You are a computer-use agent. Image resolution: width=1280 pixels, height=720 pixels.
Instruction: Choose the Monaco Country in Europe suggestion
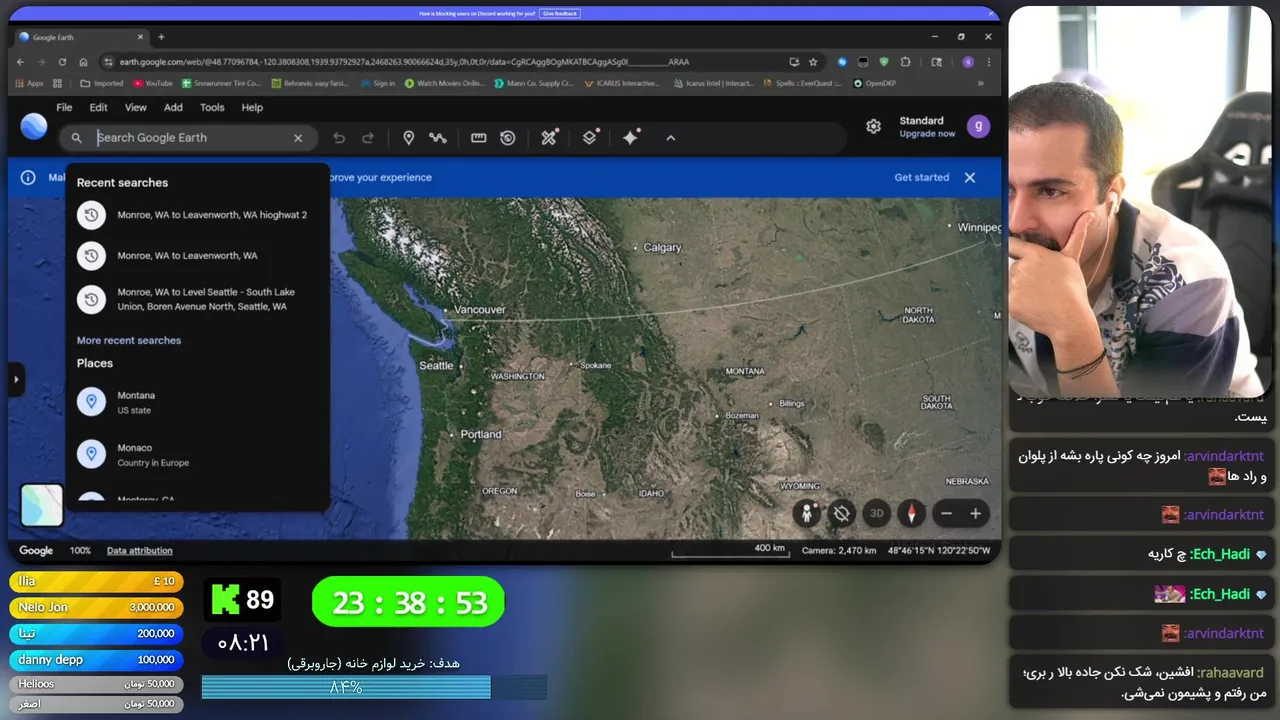tap(197, 455)
